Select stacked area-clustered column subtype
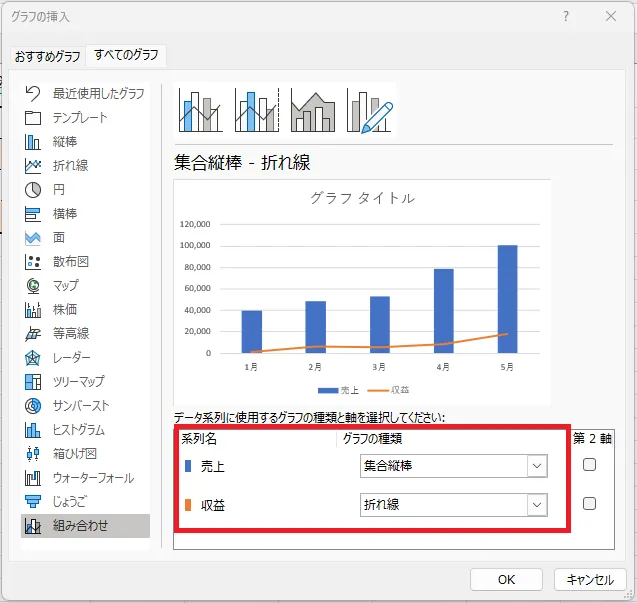The width and height of the screenshot is (637, 603). (x=313, y=110)
